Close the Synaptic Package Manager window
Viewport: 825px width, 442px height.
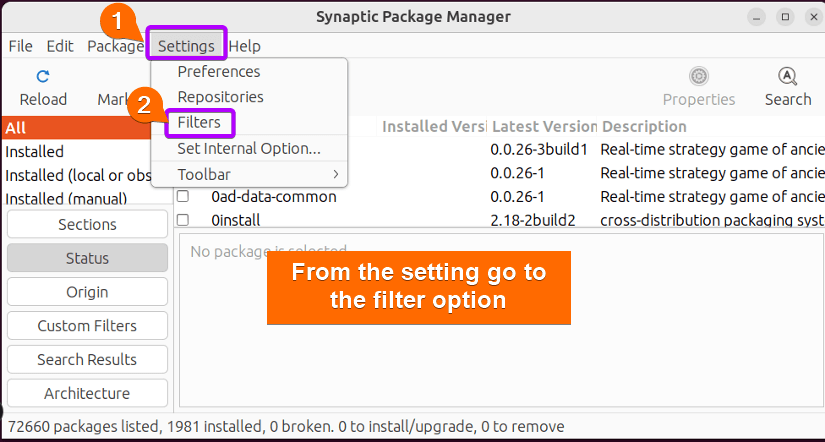click(x=813, y=17)
